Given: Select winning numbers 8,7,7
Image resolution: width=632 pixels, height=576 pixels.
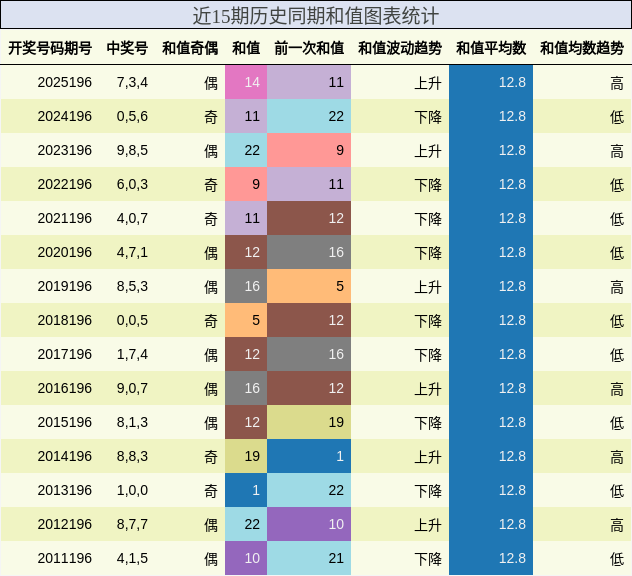Looking at the screenshot, I should point(132,524).
